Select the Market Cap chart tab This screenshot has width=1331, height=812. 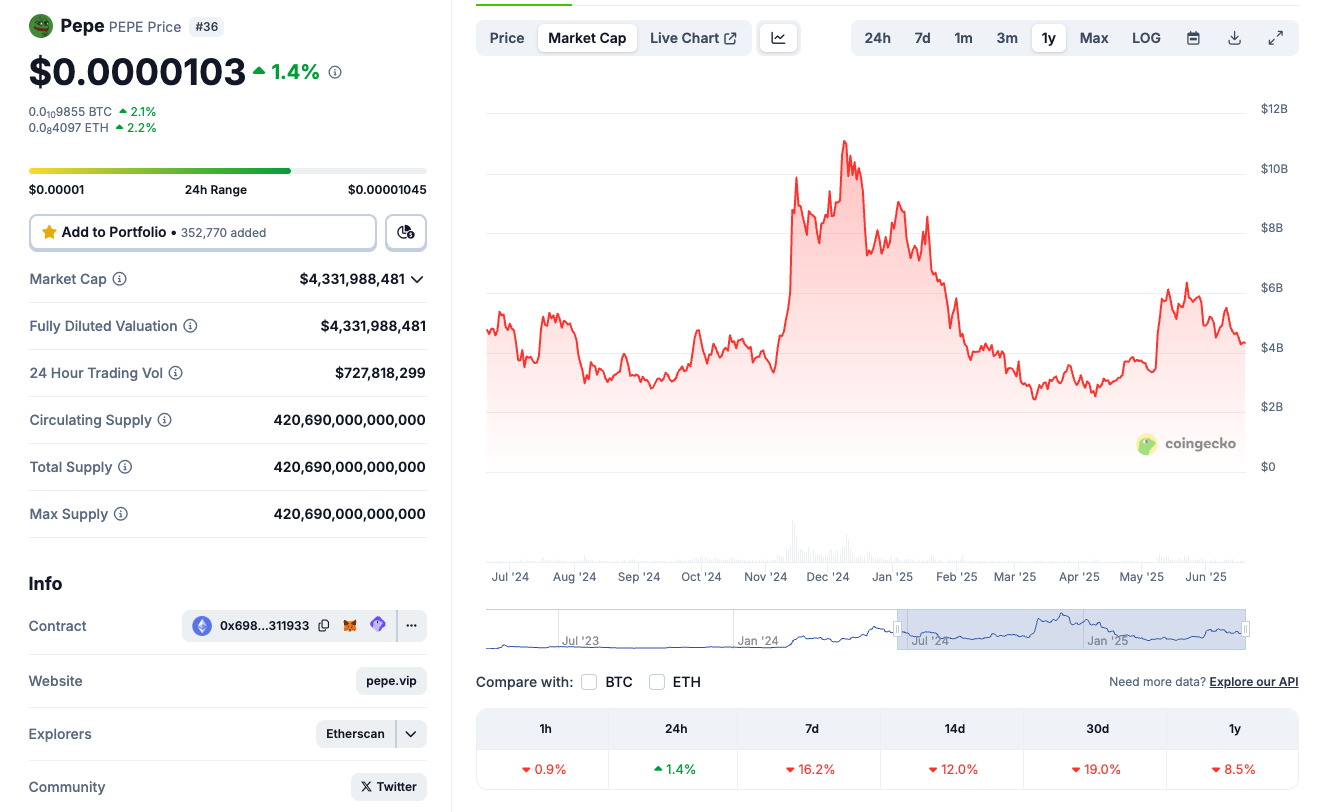tap(587, 38)
